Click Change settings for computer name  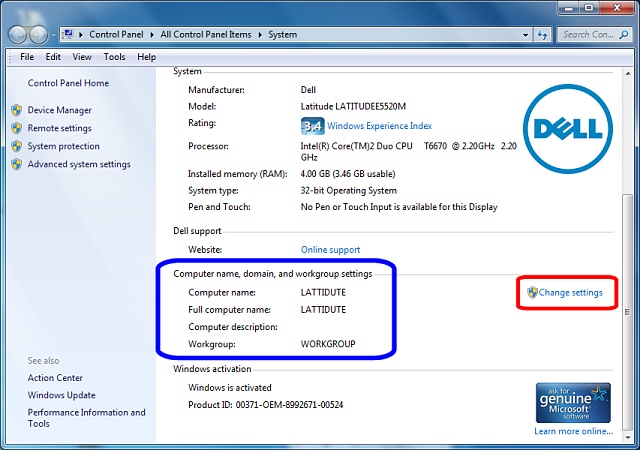click(570, 292)
